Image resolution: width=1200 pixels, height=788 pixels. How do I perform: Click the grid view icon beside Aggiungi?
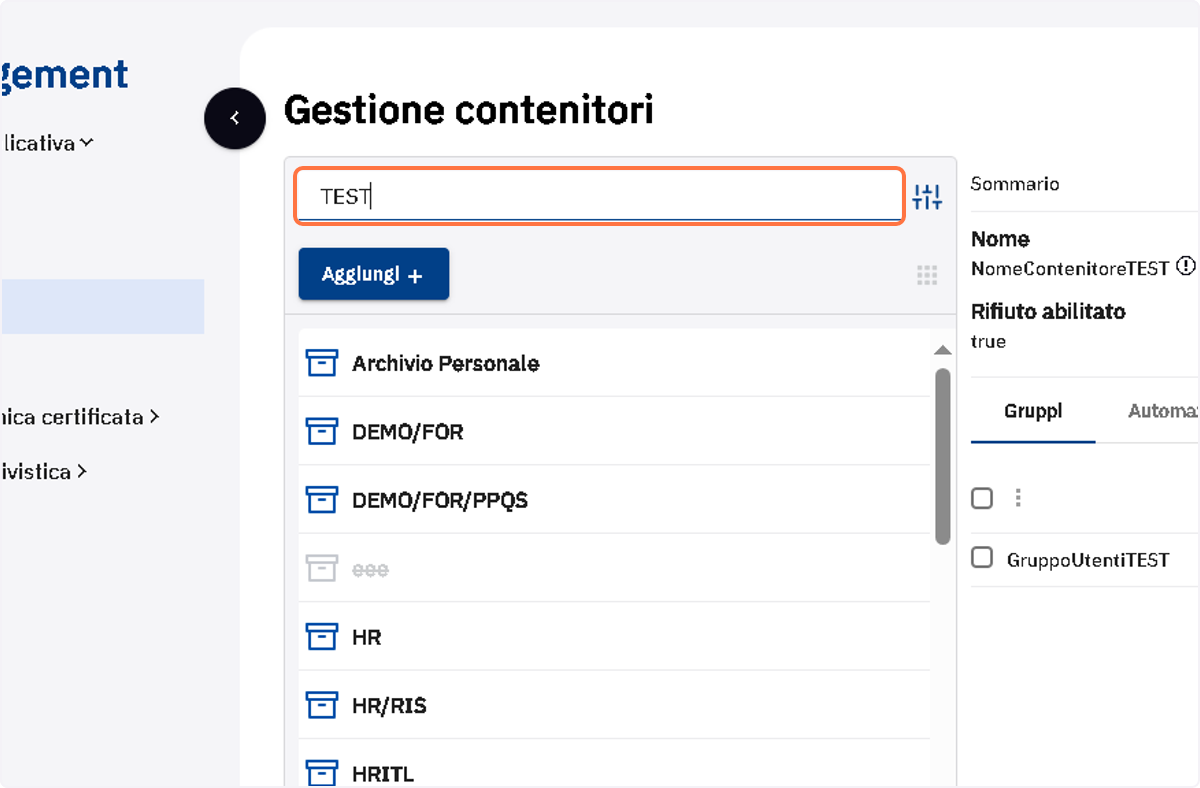927,275
